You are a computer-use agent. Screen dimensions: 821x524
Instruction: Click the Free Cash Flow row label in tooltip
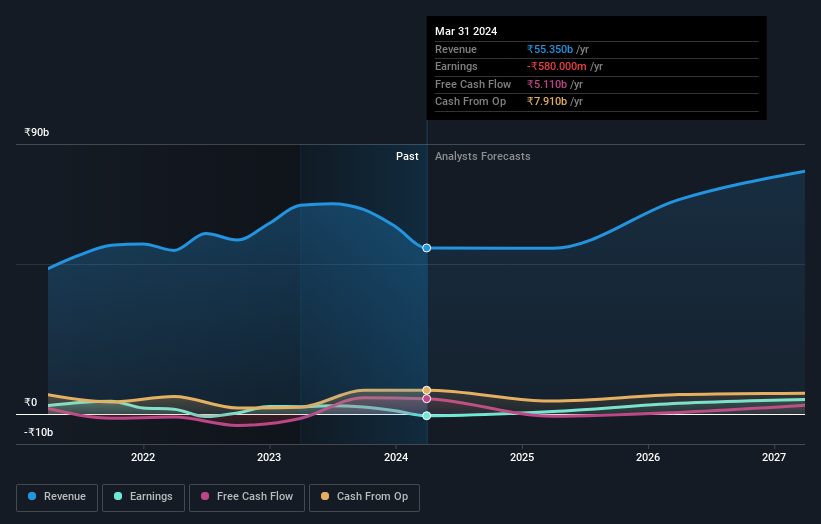click(473, 84)
